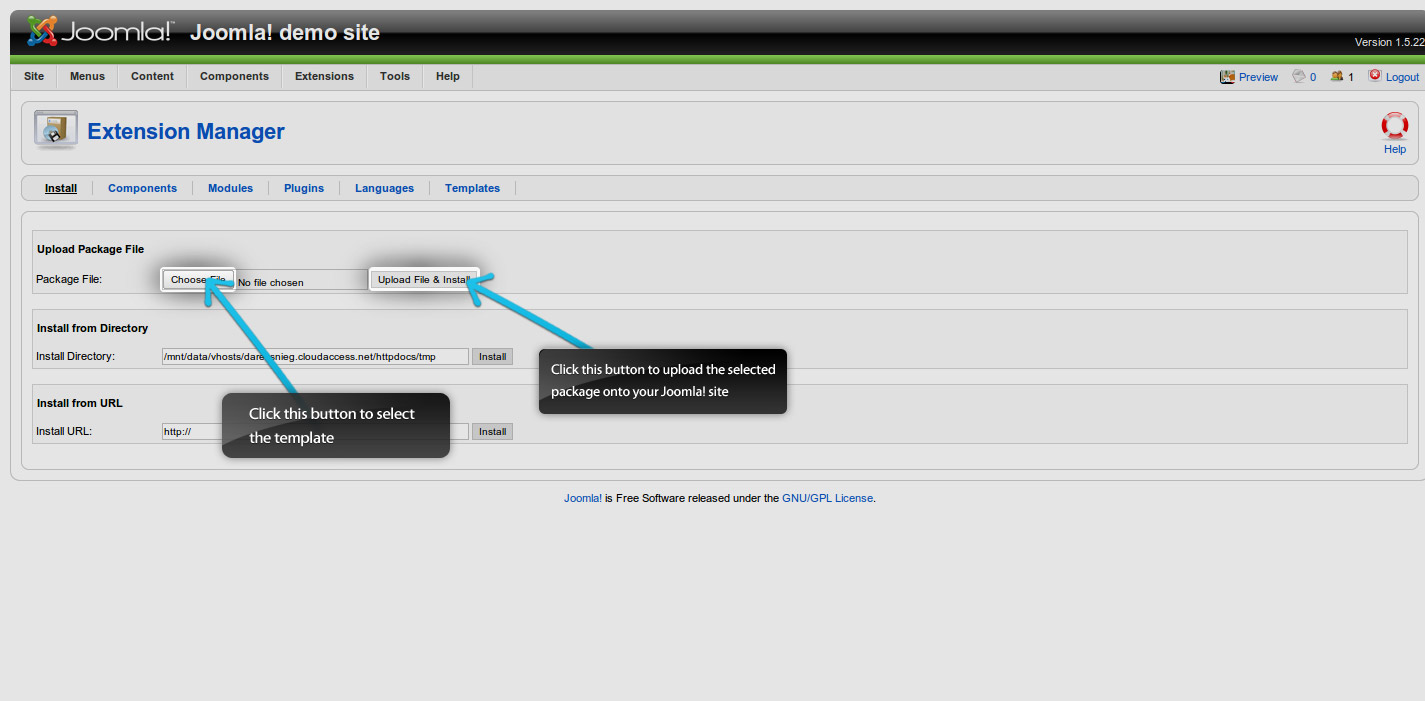Click Upload File & Install button
The width and height of the screenshot is (1425, 701).
(424, 280)
